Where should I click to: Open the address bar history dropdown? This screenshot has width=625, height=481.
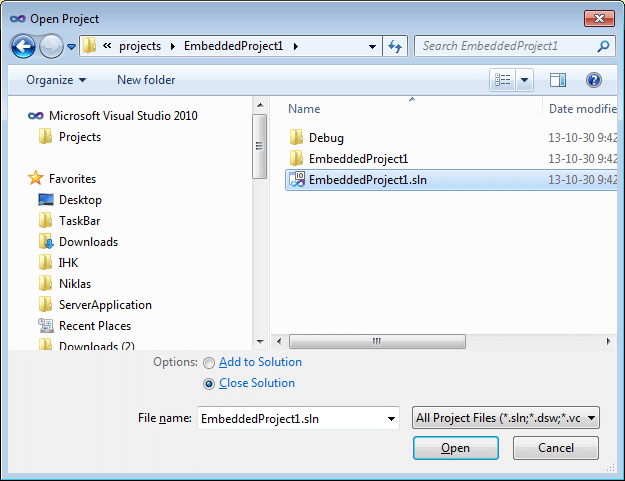pyautogui.click(x=372, y=47)
